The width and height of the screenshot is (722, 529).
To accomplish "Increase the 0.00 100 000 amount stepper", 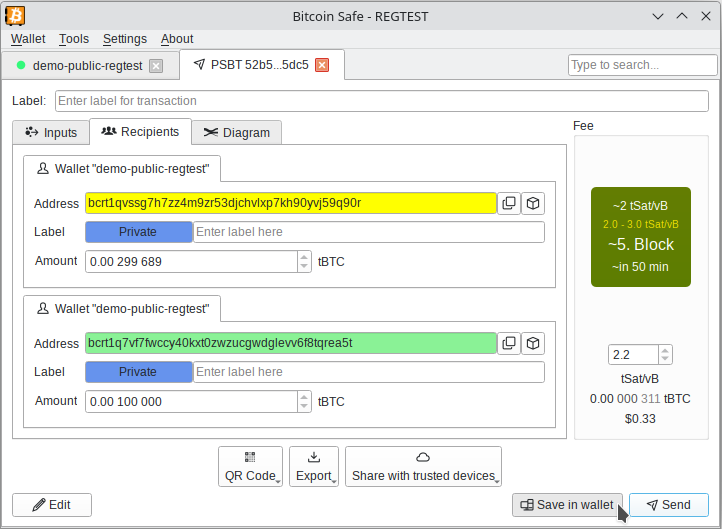I will [x=304, y=397].
